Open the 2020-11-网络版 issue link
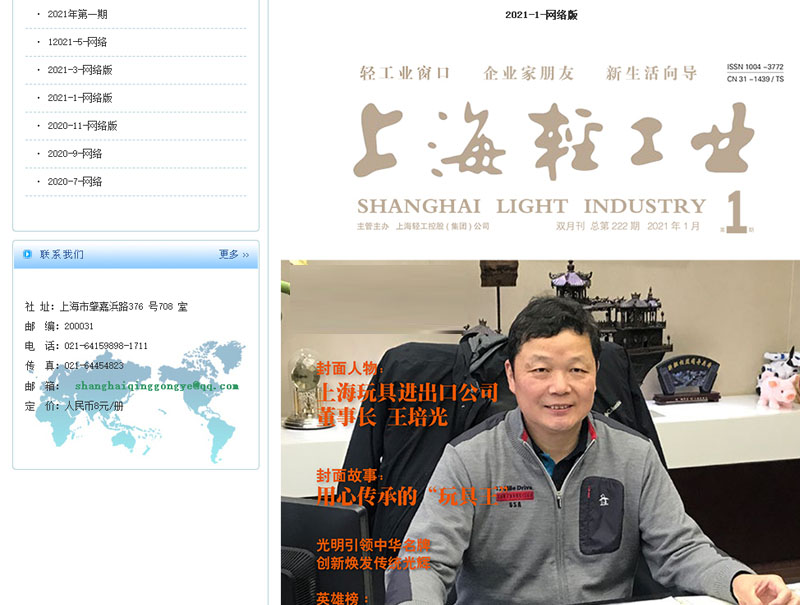The width and height of the screenshot is (800, 605). click(83, 125)
